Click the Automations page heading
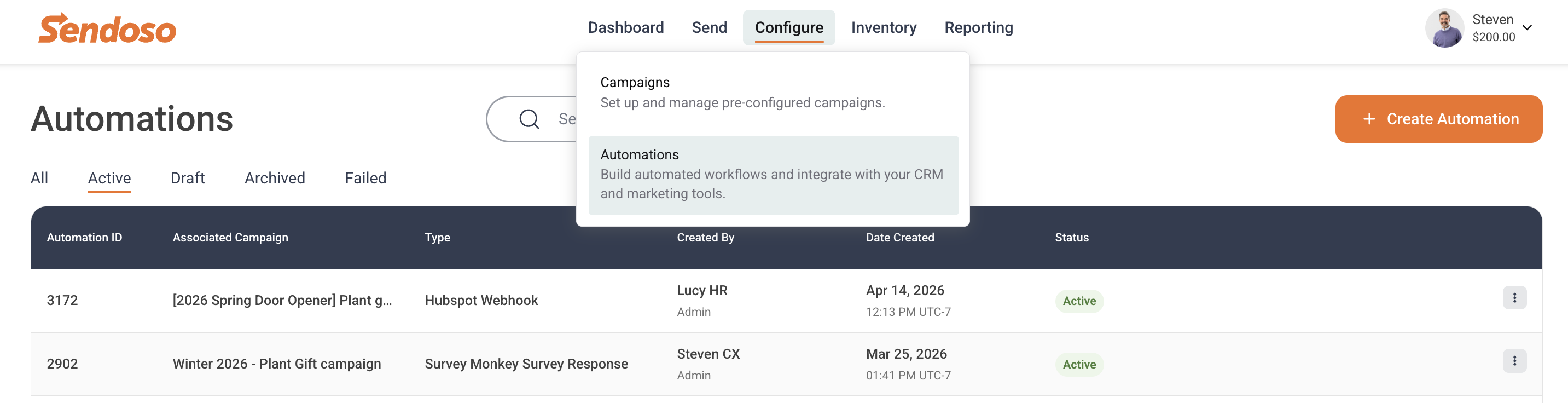 coord(131,118)
